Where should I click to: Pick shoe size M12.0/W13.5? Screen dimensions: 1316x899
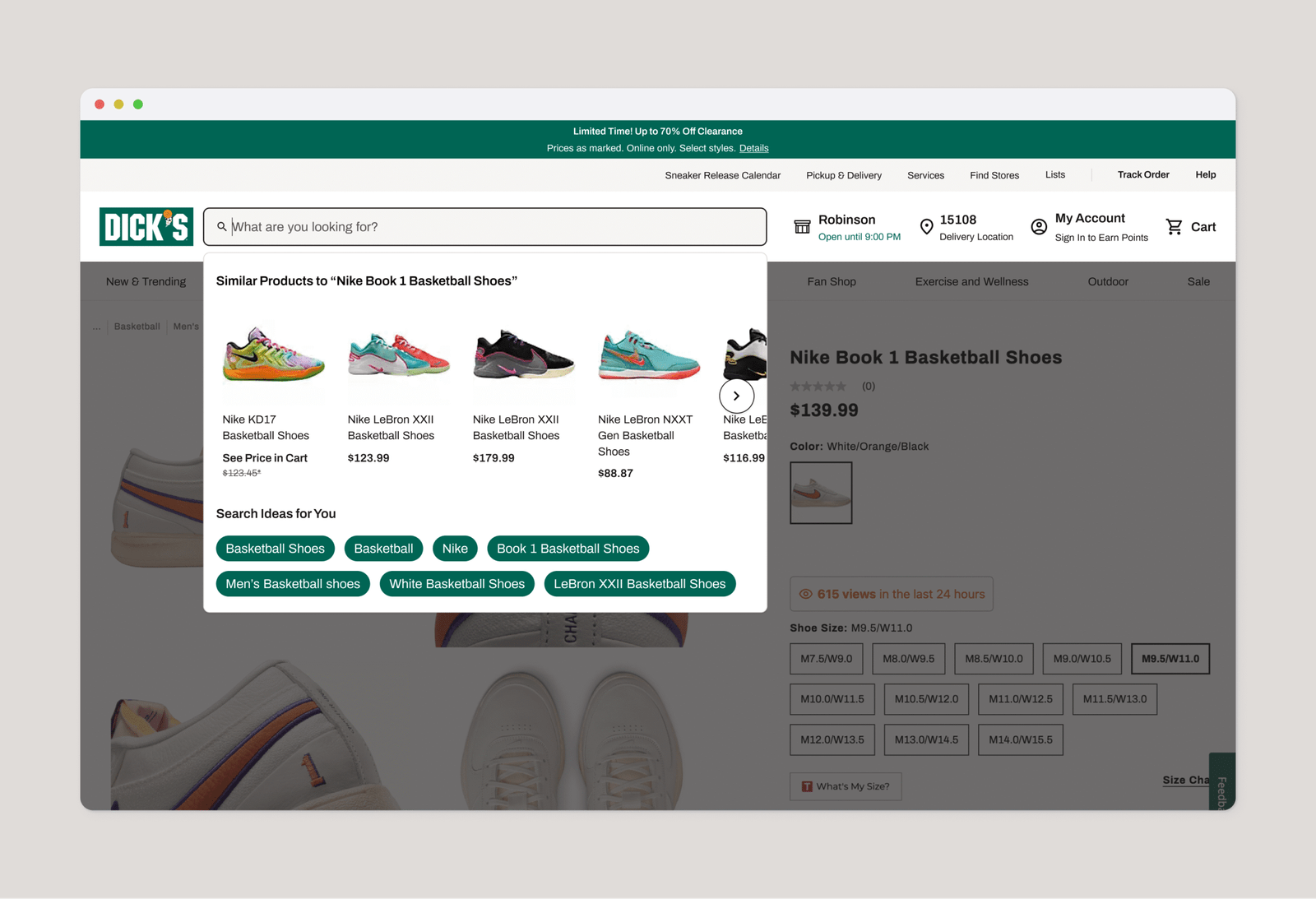832,739
